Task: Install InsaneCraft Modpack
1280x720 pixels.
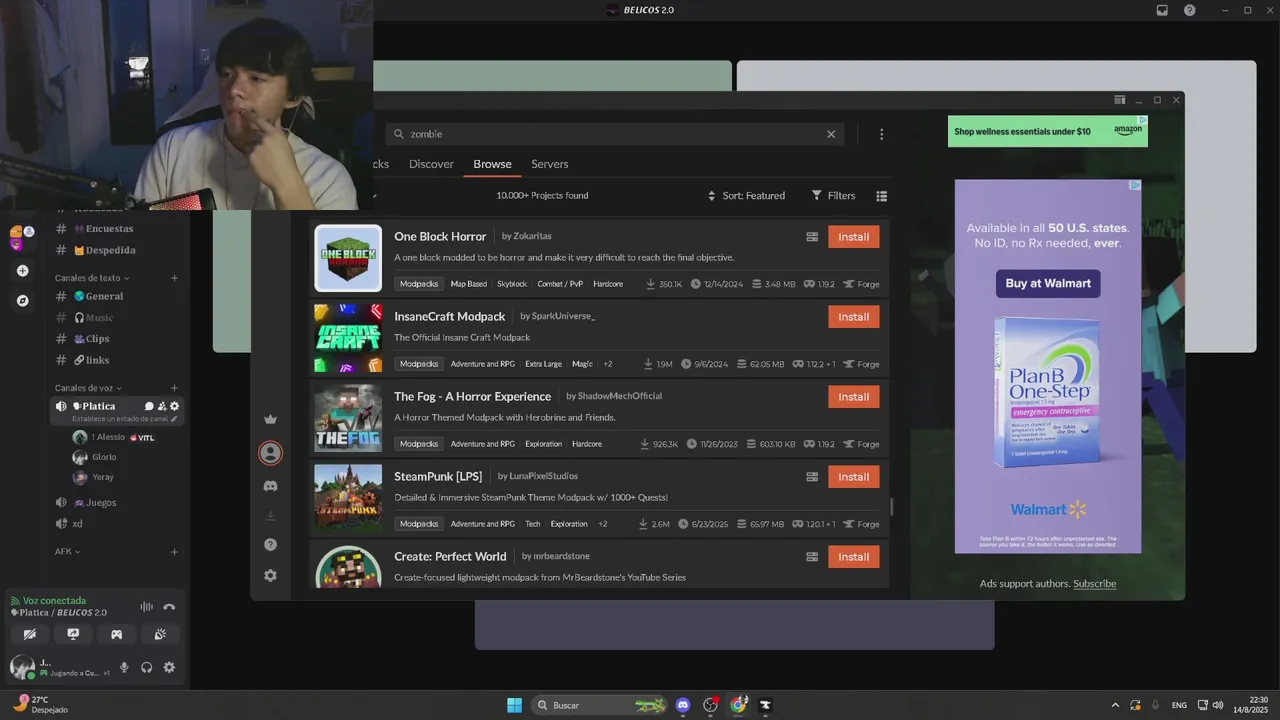Action: pyautogui.click(x=853, y=317)
